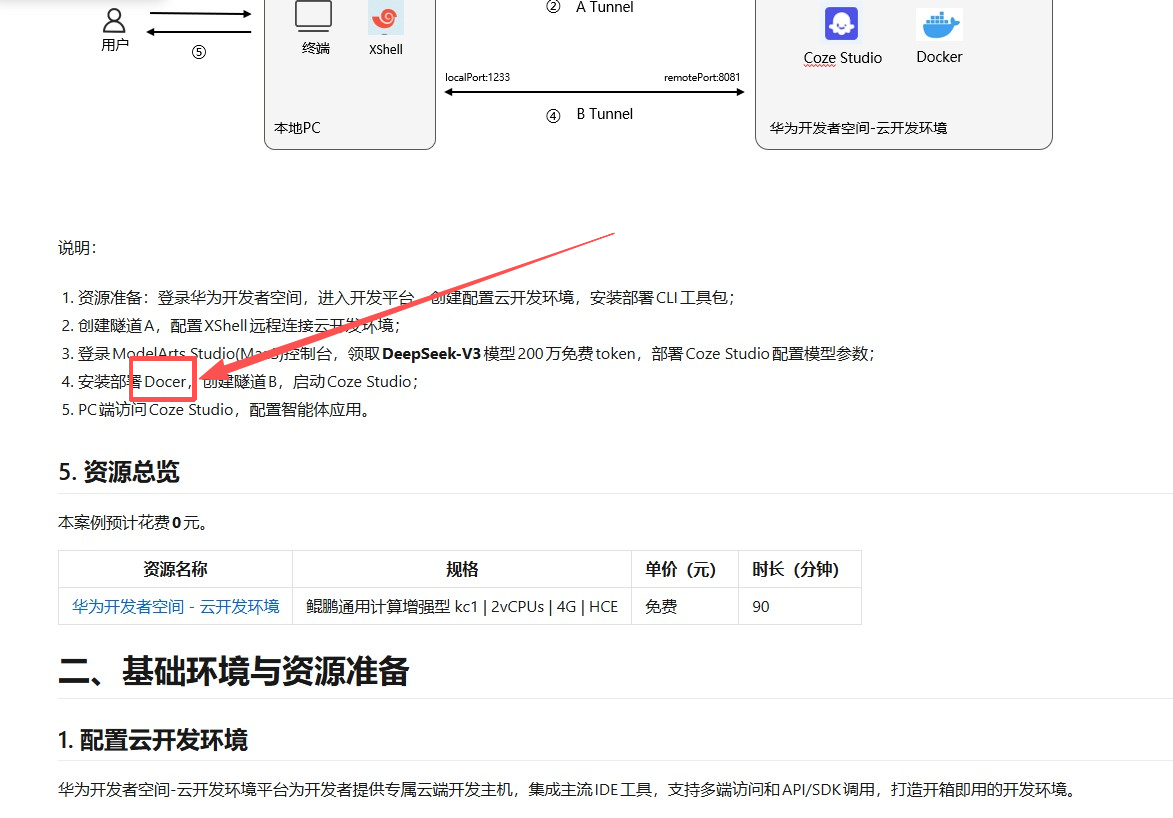
Task: Click the Coze Studio icon
Action: [x=842, y=22]
